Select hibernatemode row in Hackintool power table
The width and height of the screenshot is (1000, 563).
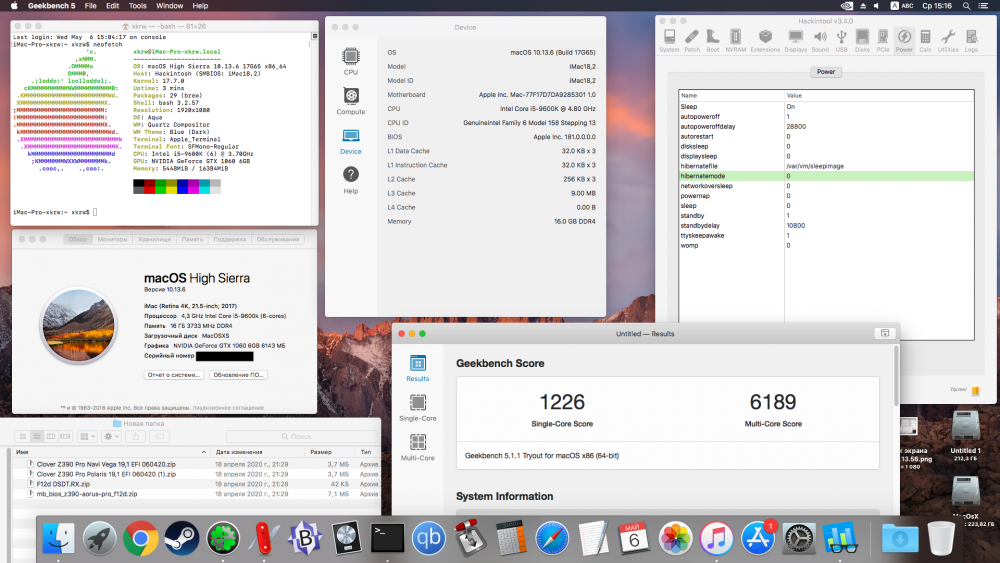pos(826,176)
